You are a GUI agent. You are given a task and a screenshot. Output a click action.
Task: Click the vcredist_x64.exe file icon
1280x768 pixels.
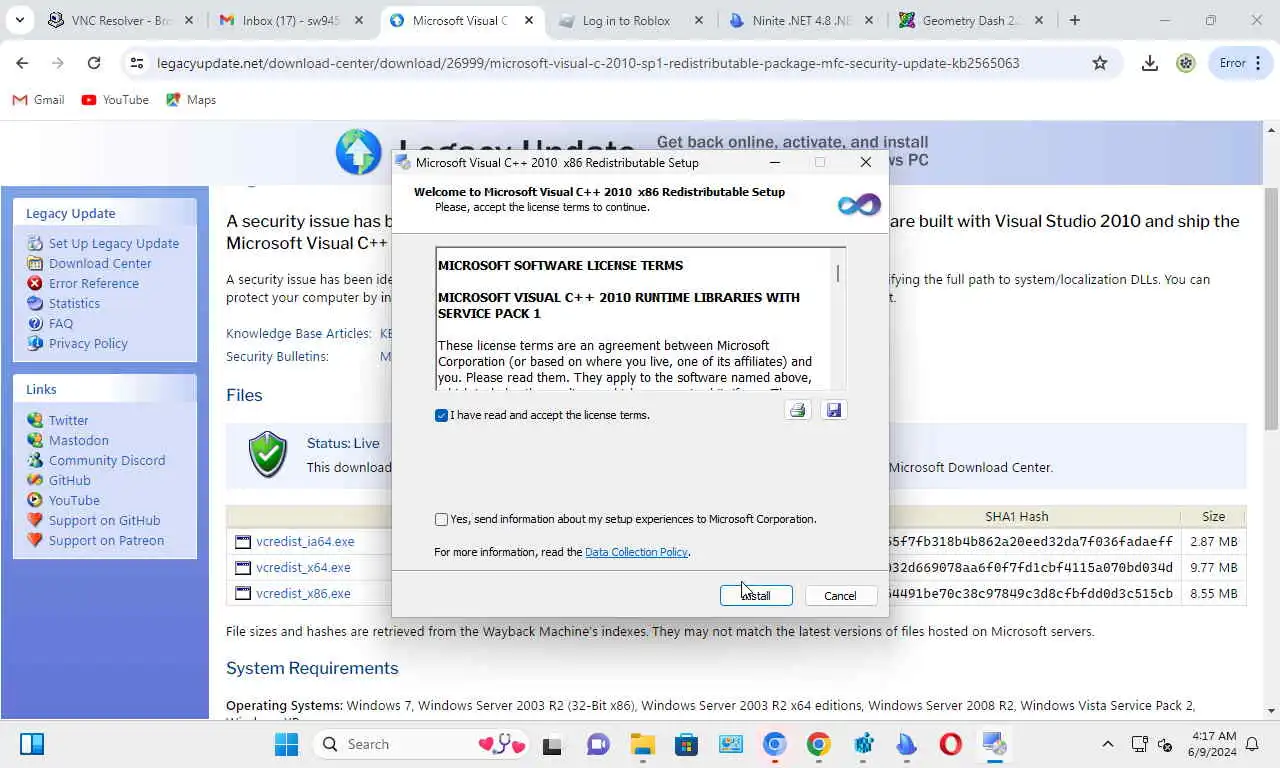pos(242,567)
